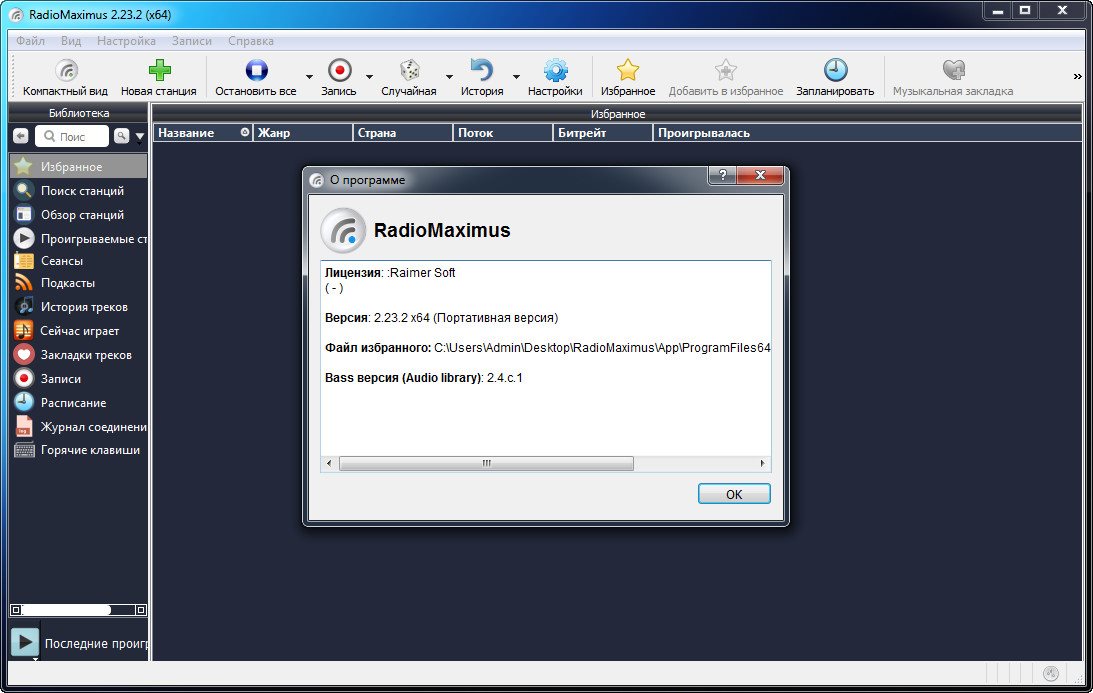Viewport: 1093px width, 693px height.
Task: Open Горячие клавиши in sidebar
Action: click(79, 450)
